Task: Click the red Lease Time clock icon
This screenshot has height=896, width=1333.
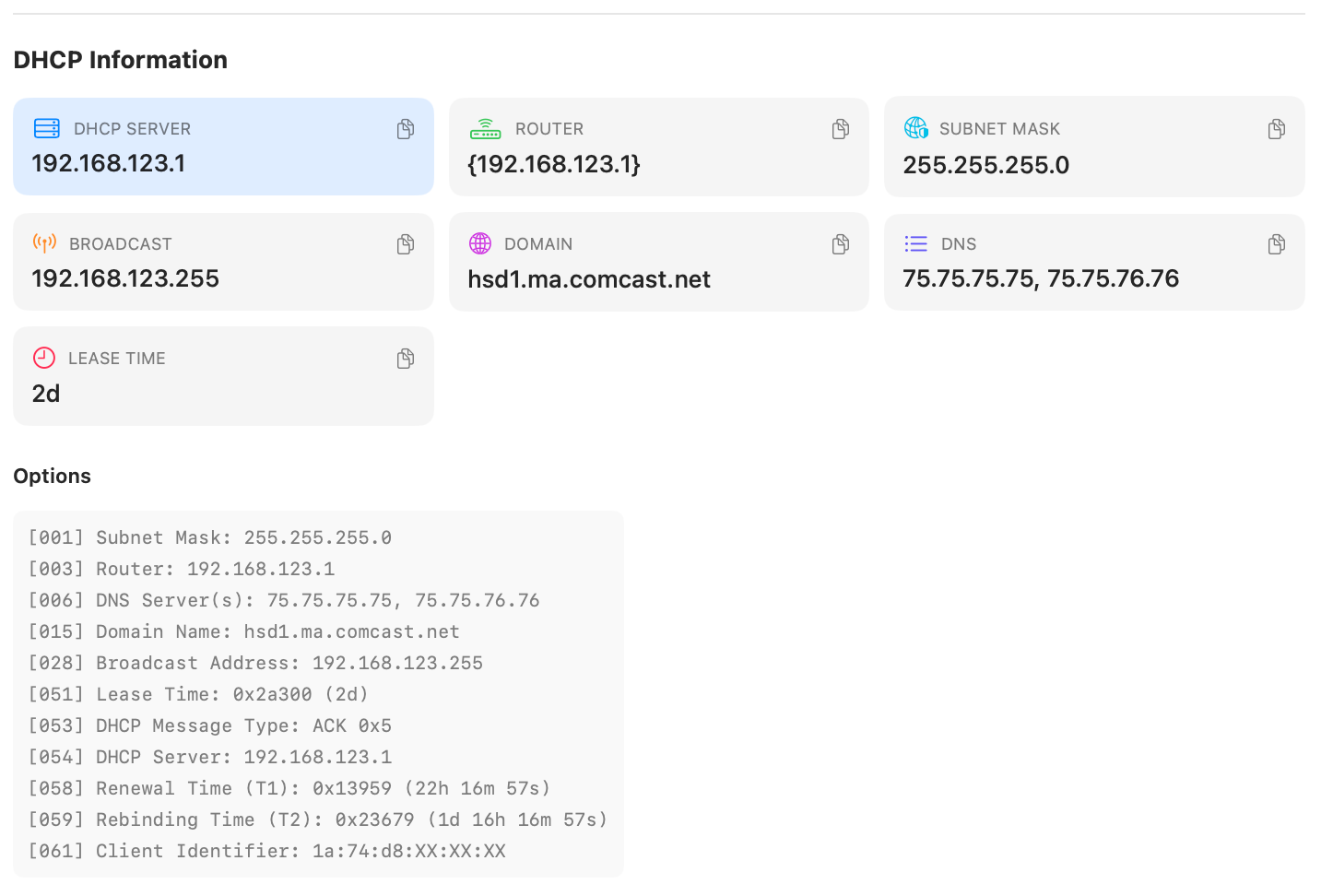Action: click(44, 358)
